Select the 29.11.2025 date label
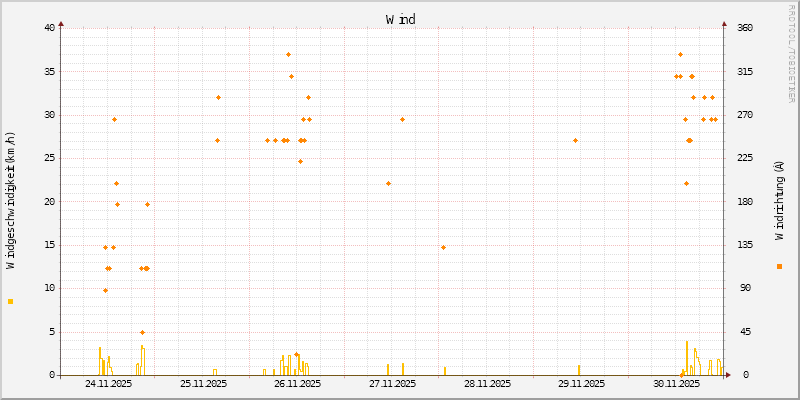The width and height of the screenshot is (800, 400). 581,383
